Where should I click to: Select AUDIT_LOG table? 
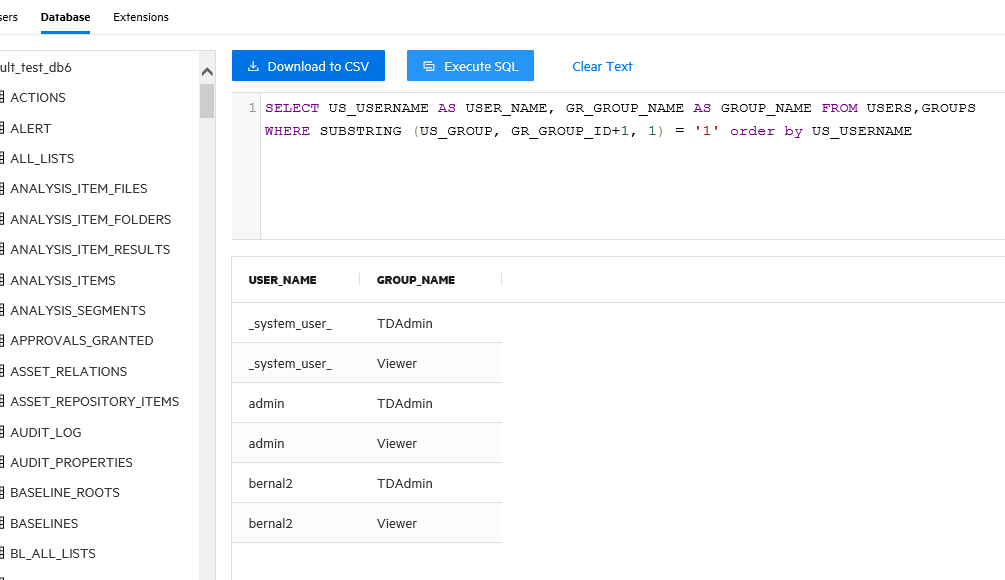click(46, 432)
